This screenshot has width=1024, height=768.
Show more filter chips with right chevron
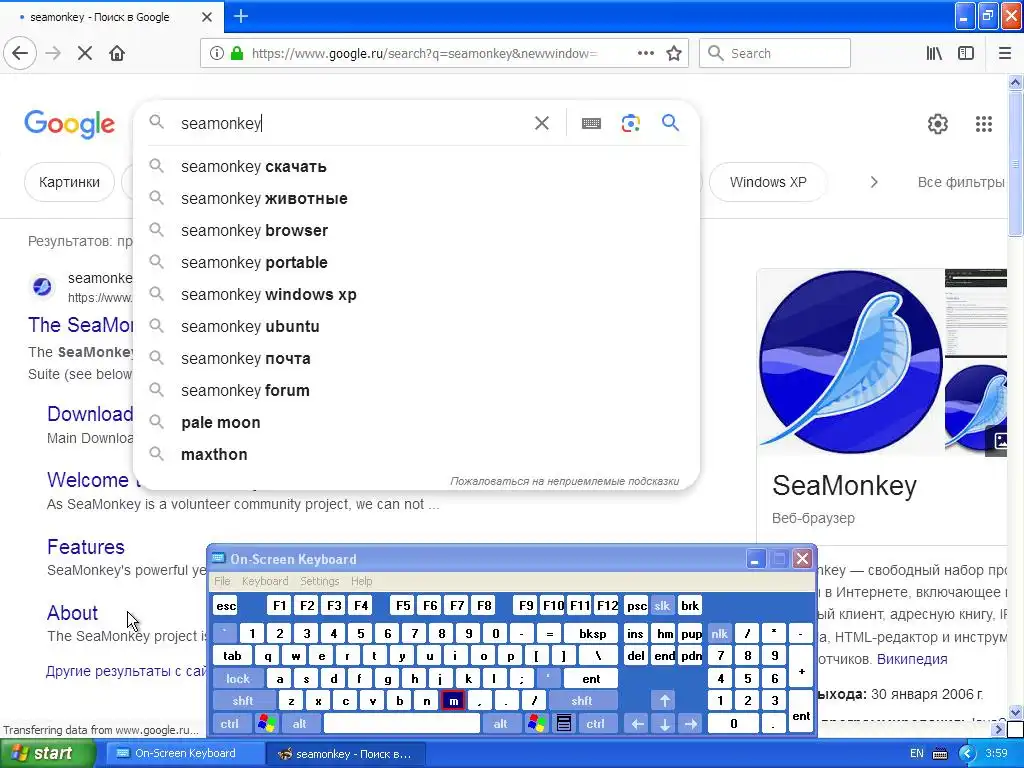[x=874, y=182]
